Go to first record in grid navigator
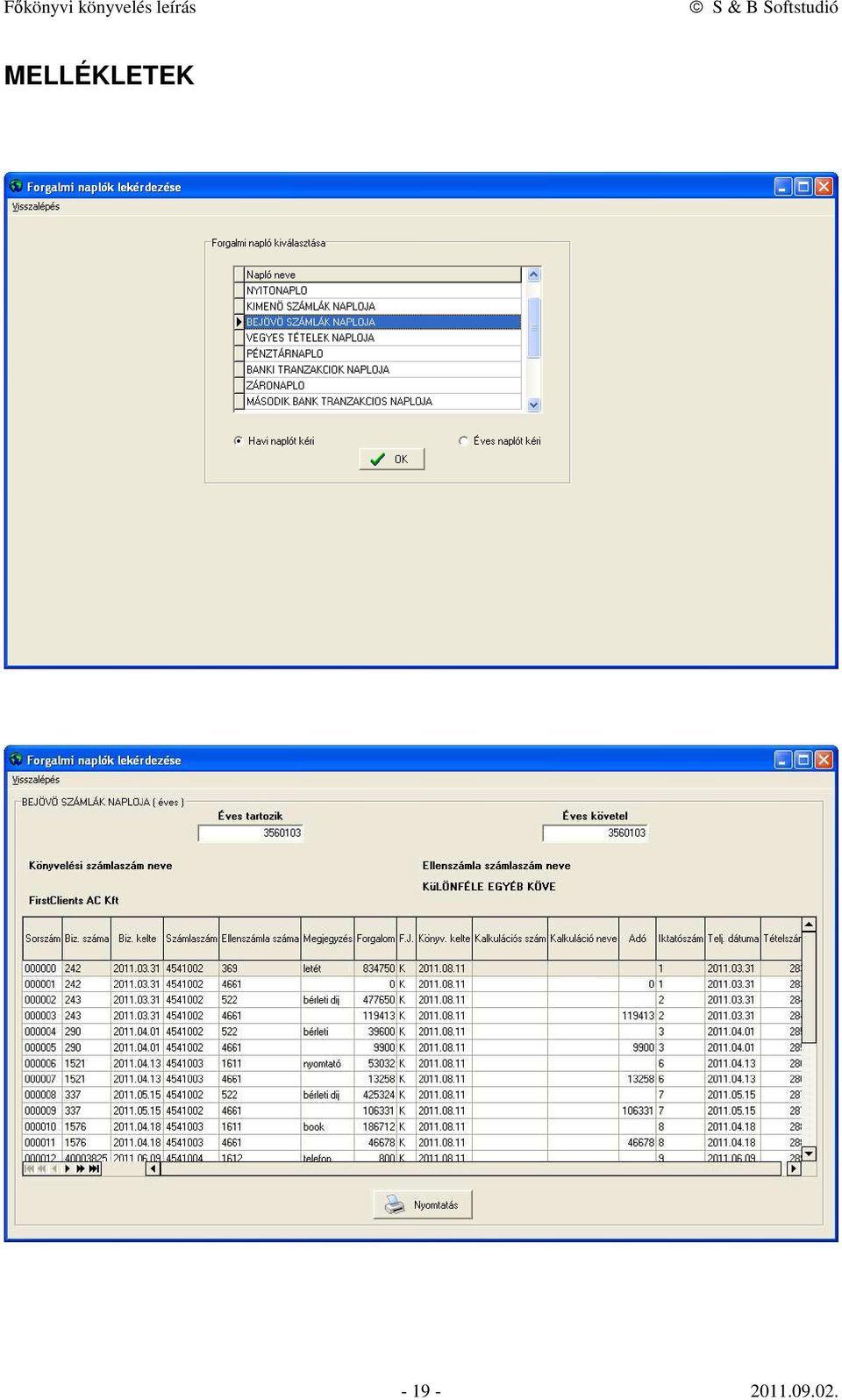 pos(29,1168)
